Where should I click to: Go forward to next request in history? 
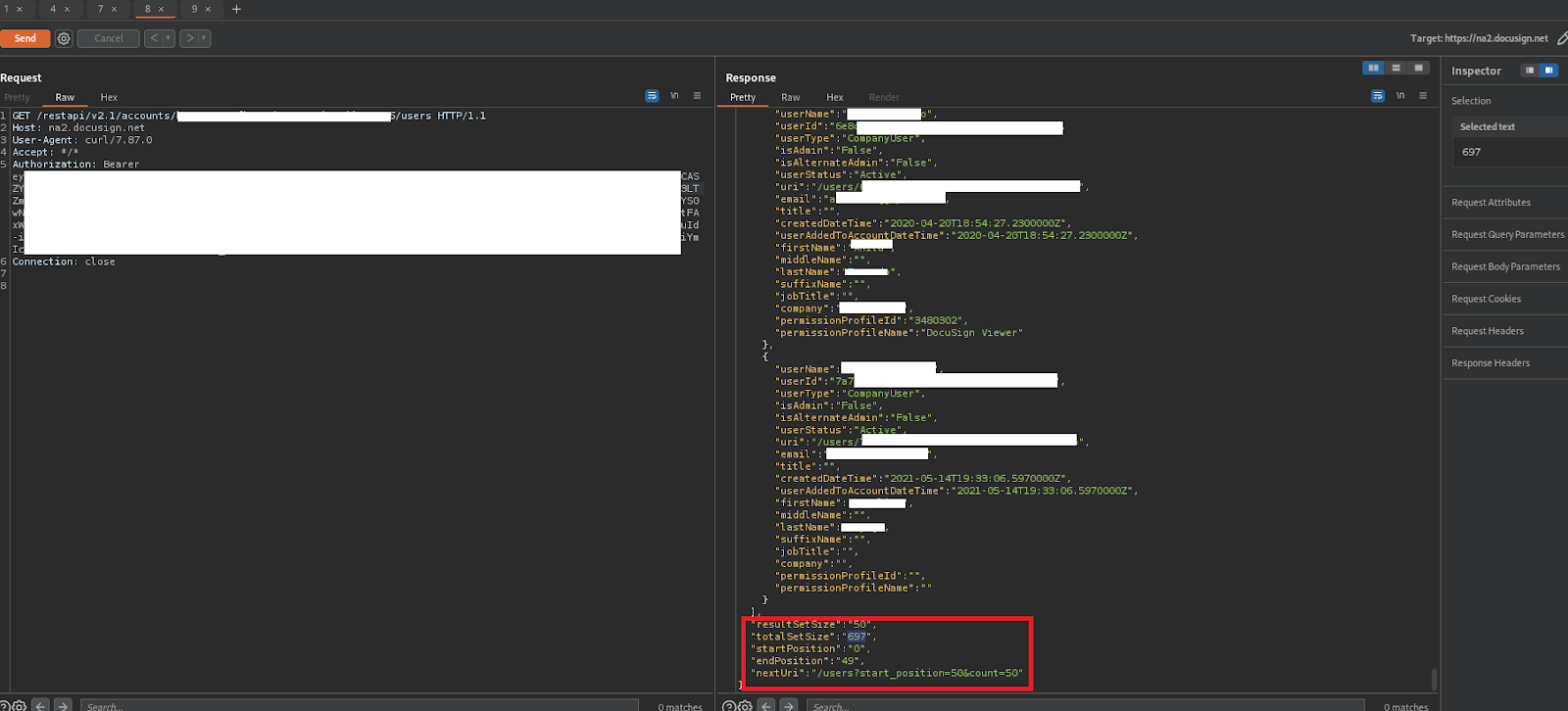pos(190,38)
